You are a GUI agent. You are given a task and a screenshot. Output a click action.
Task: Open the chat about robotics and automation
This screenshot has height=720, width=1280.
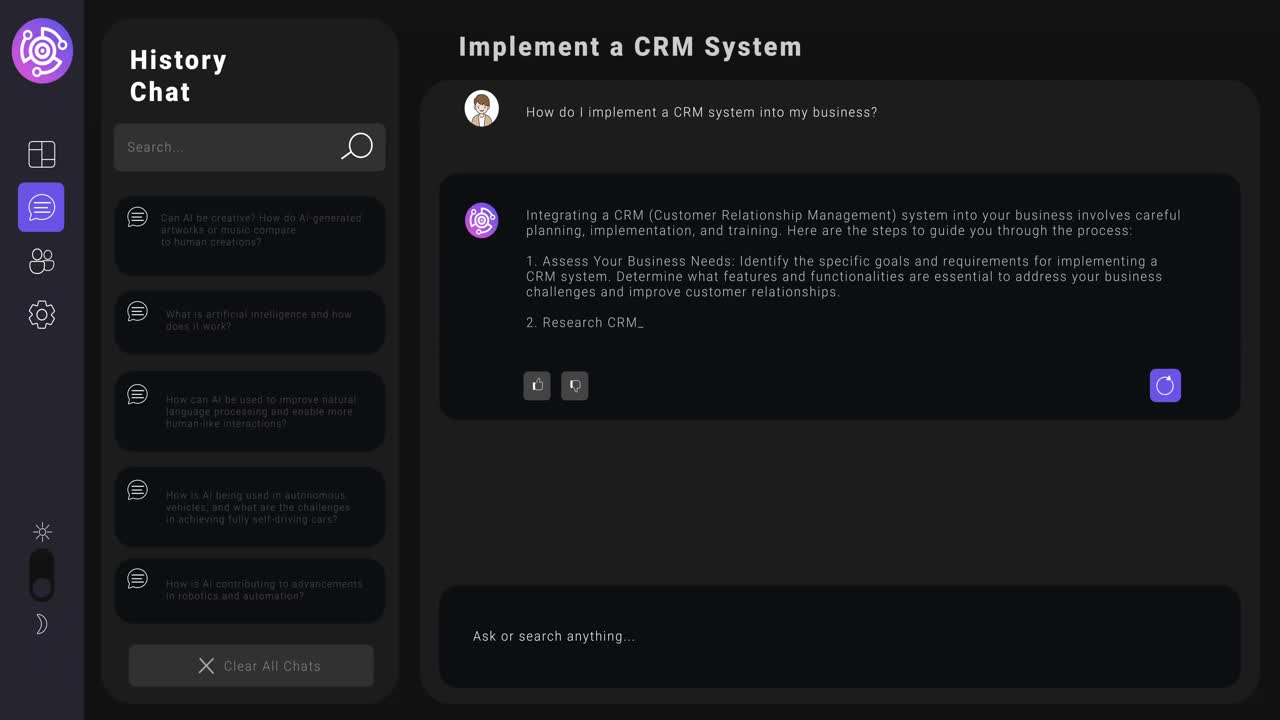(x=249, y=590)
